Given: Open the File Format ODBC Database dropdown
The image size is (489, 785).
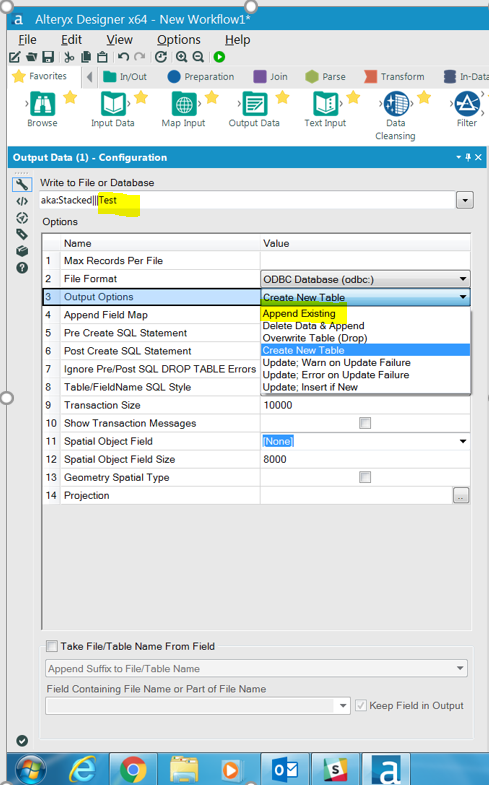Looking at the screenshot, I should 463,279.
